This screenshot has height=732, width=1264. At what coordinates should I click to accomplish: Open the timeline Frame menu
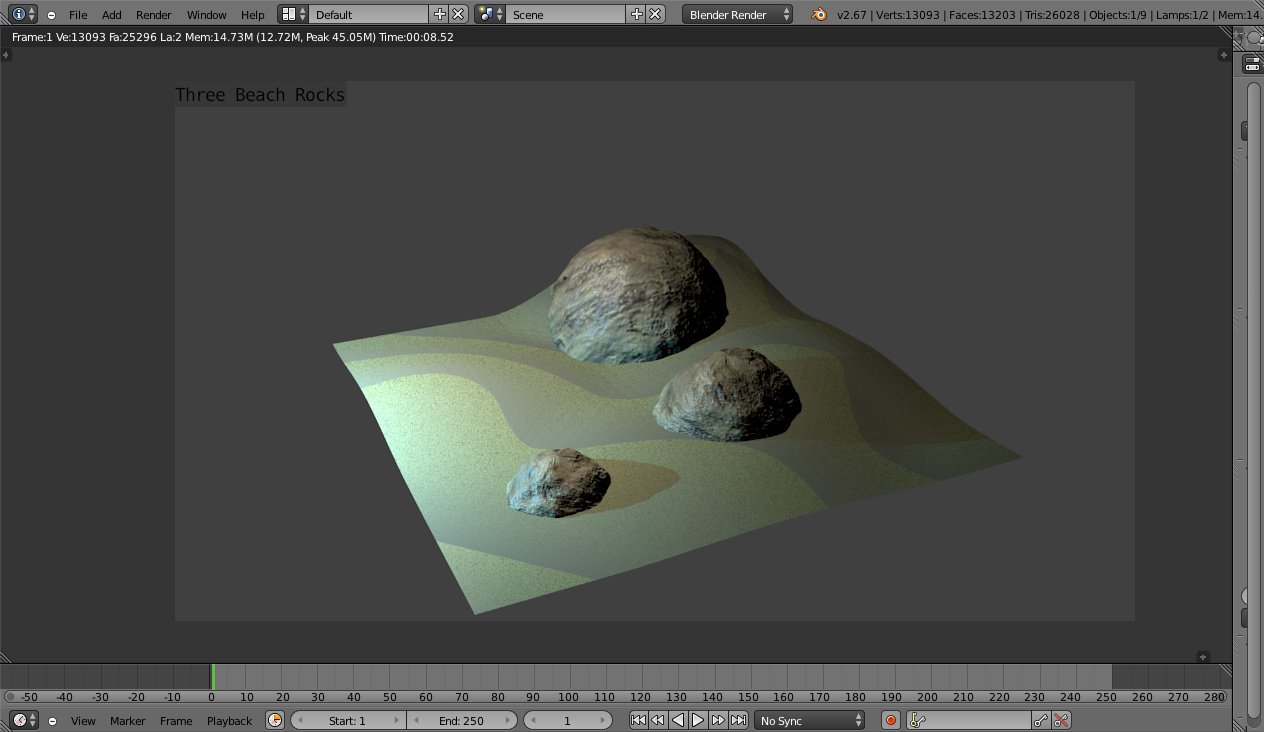(x=176, y=721)
